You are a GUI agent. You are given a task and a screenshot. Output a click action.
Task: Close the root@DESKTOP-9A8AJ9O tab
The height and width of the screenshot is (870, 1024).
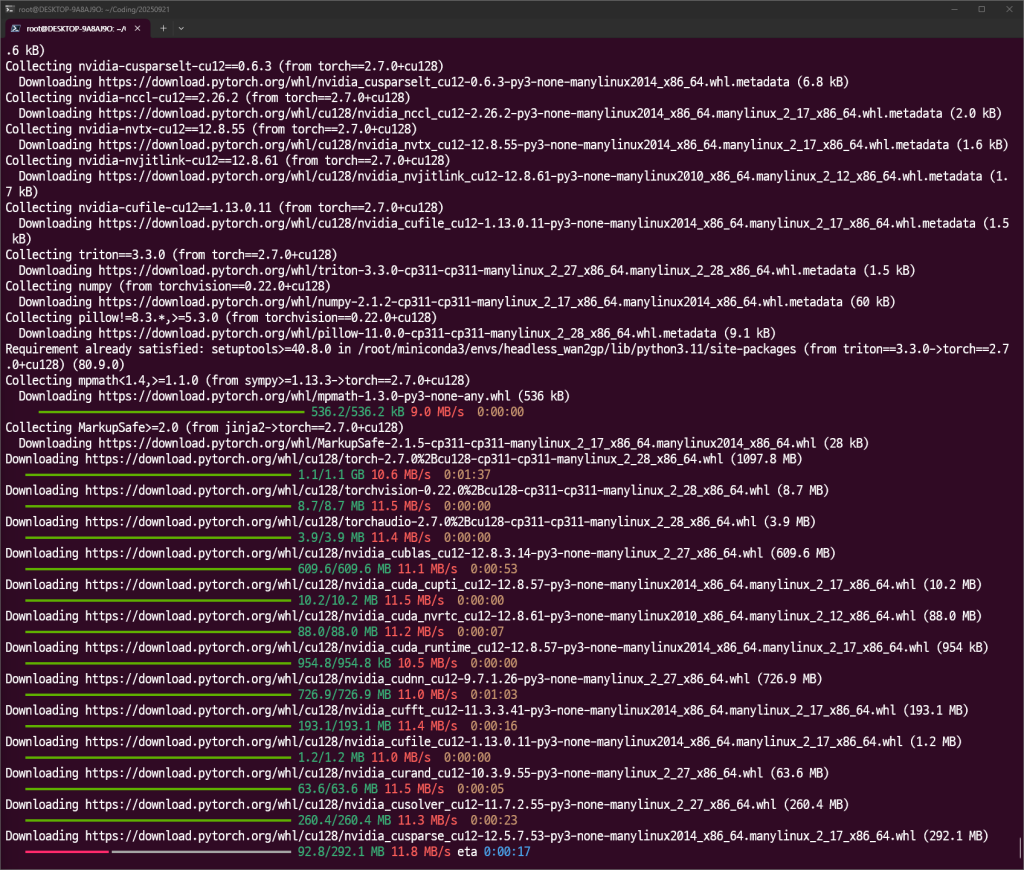point(135,28)
